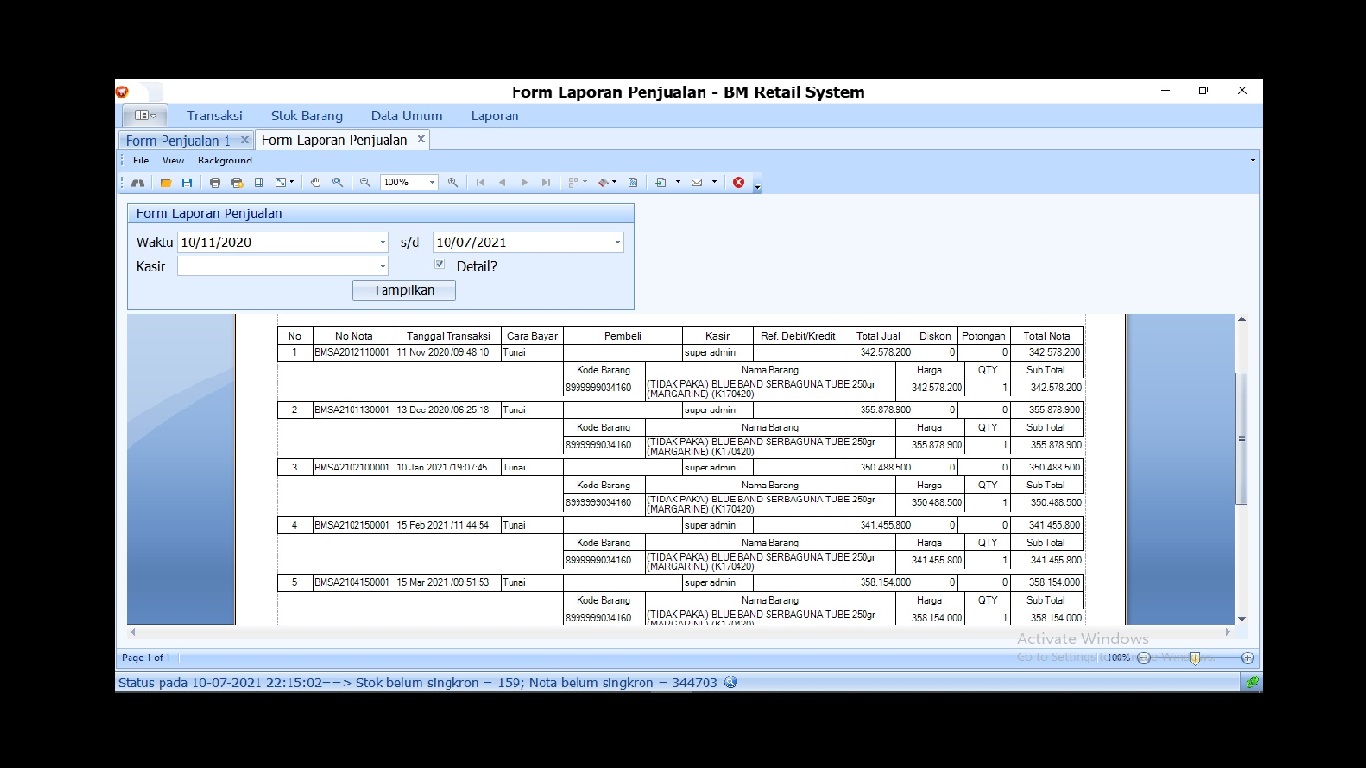Image resolution: width=1366 pixels, height=768 pixels.
Task: Open the Laporan menu
Action: coord(494,116)
